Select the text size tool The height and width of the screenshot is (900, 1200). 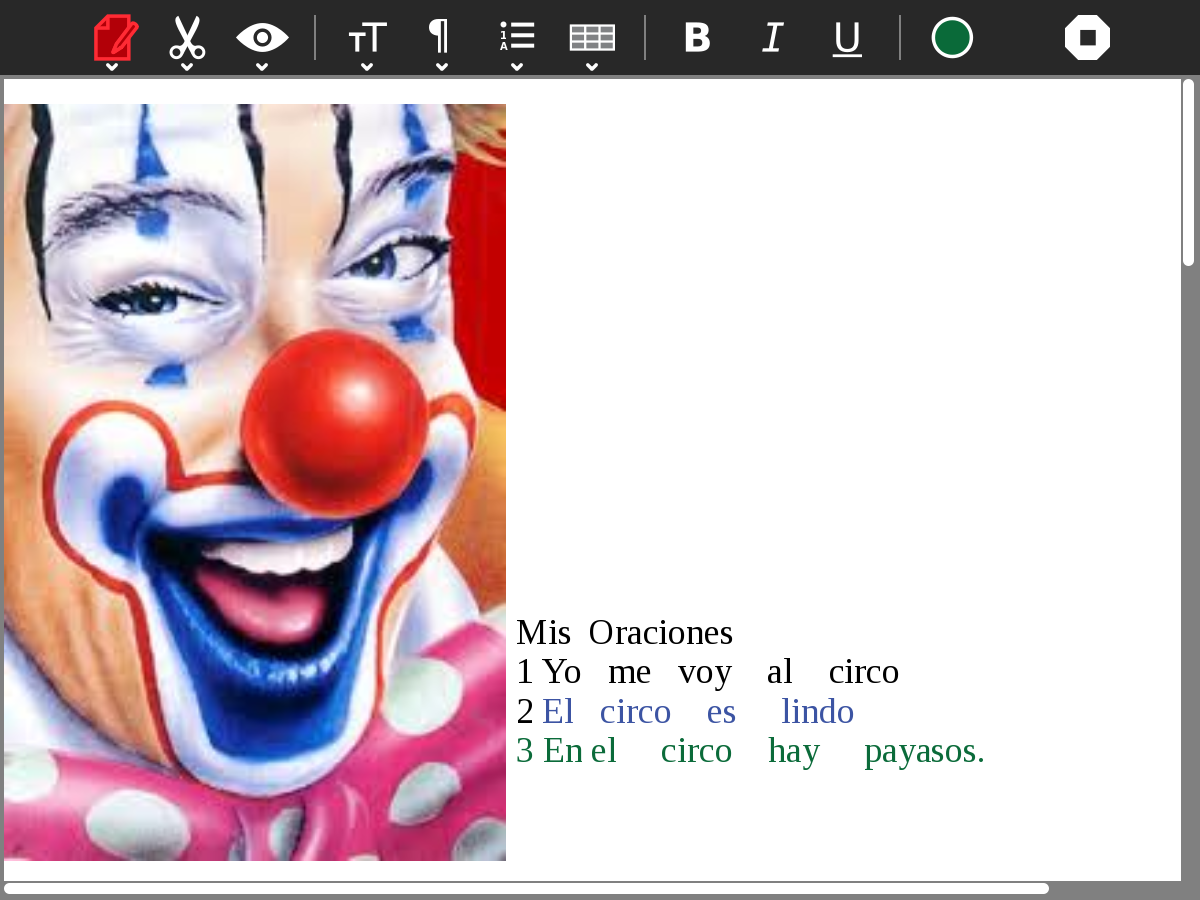coord(366,37)
